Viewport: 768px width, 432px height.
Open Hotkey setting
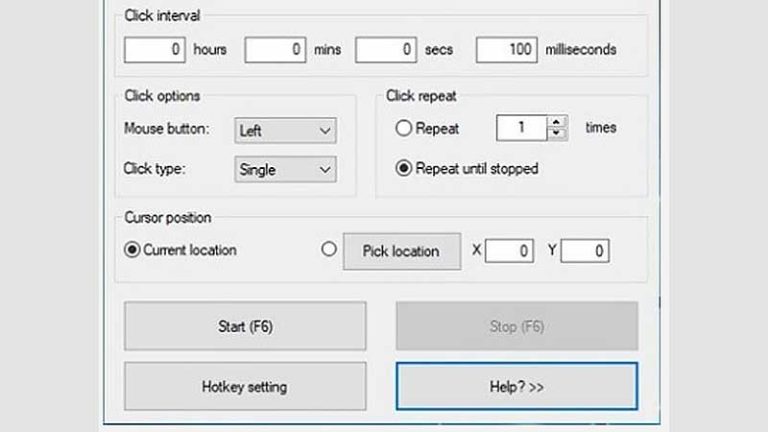tap(245, 386)
